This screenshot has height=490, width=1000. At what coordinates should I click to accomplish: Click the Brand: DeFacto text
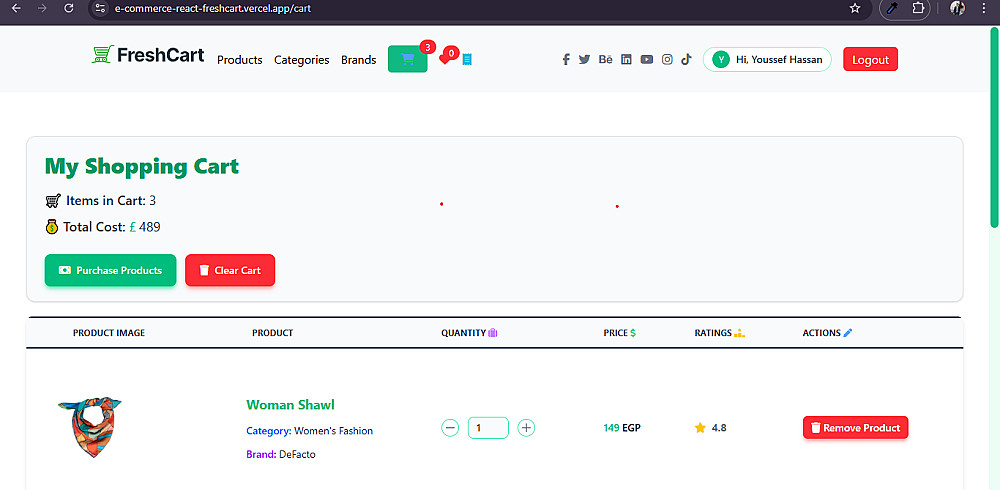pyautogui.click(x=281, y=454)
